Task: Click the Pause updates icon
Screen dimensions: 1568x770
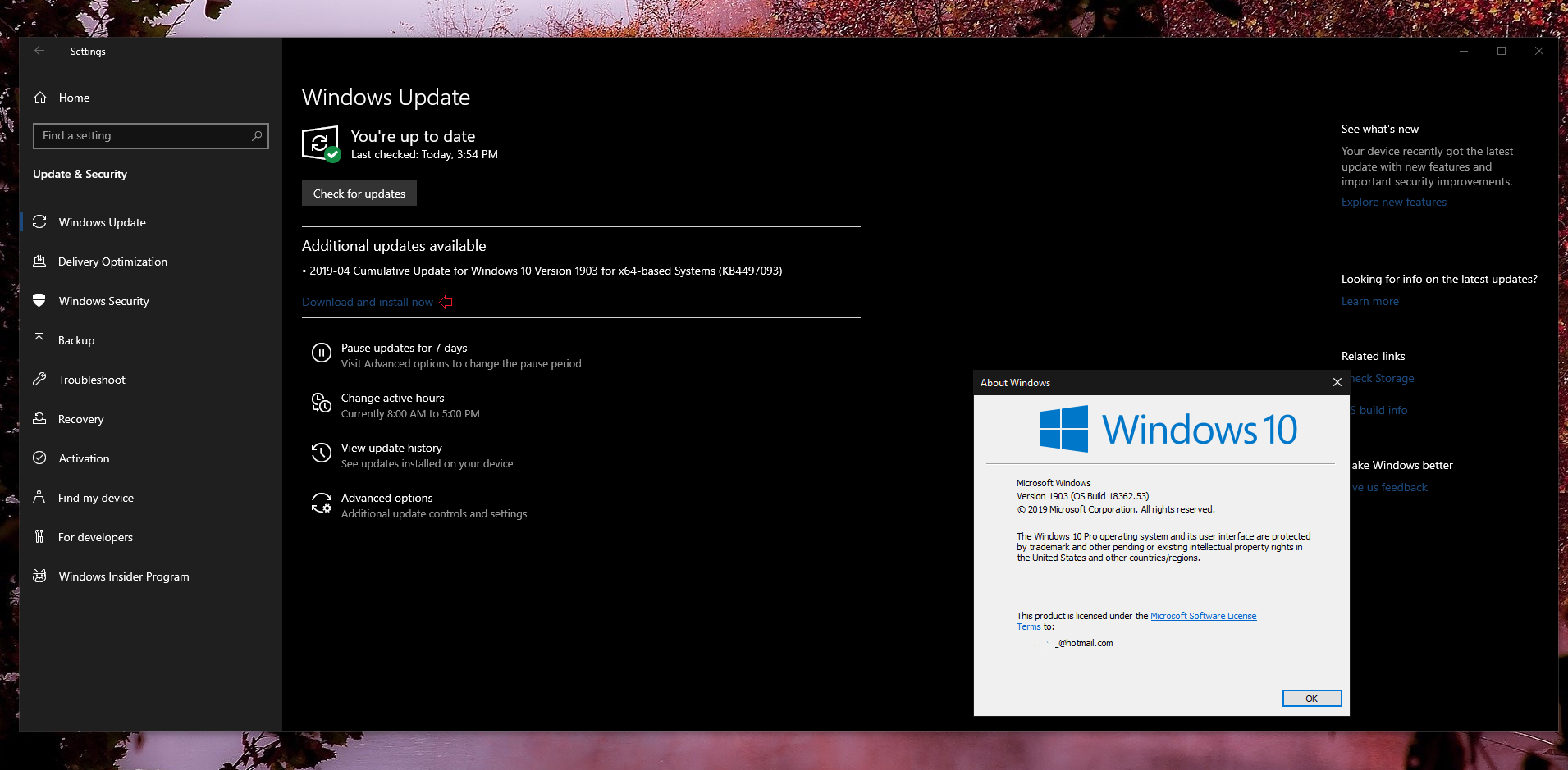Action: (x=321, y=353)
